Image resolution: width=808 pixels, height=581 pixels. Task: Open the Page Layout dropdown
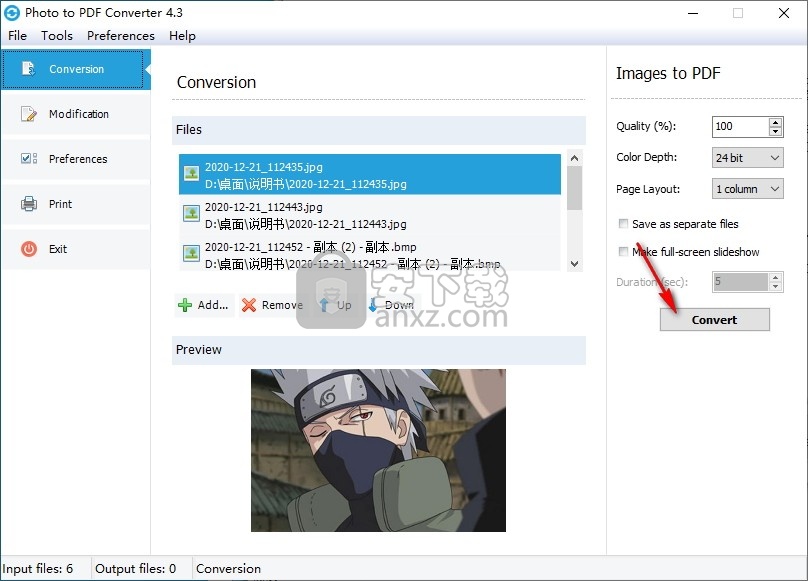point(748,189)
